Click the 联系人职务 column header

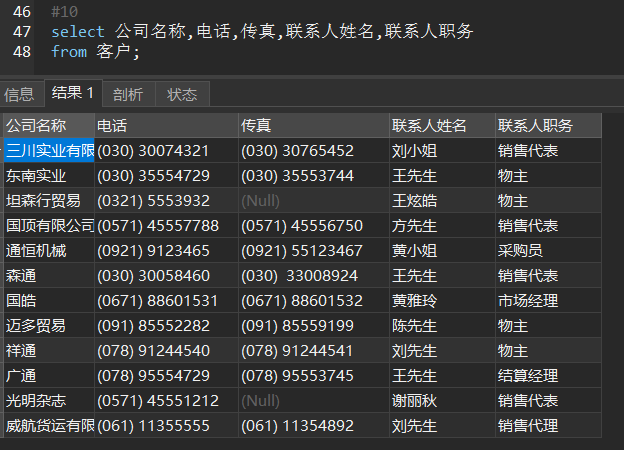pyautogui.click(x=535, y=125)
